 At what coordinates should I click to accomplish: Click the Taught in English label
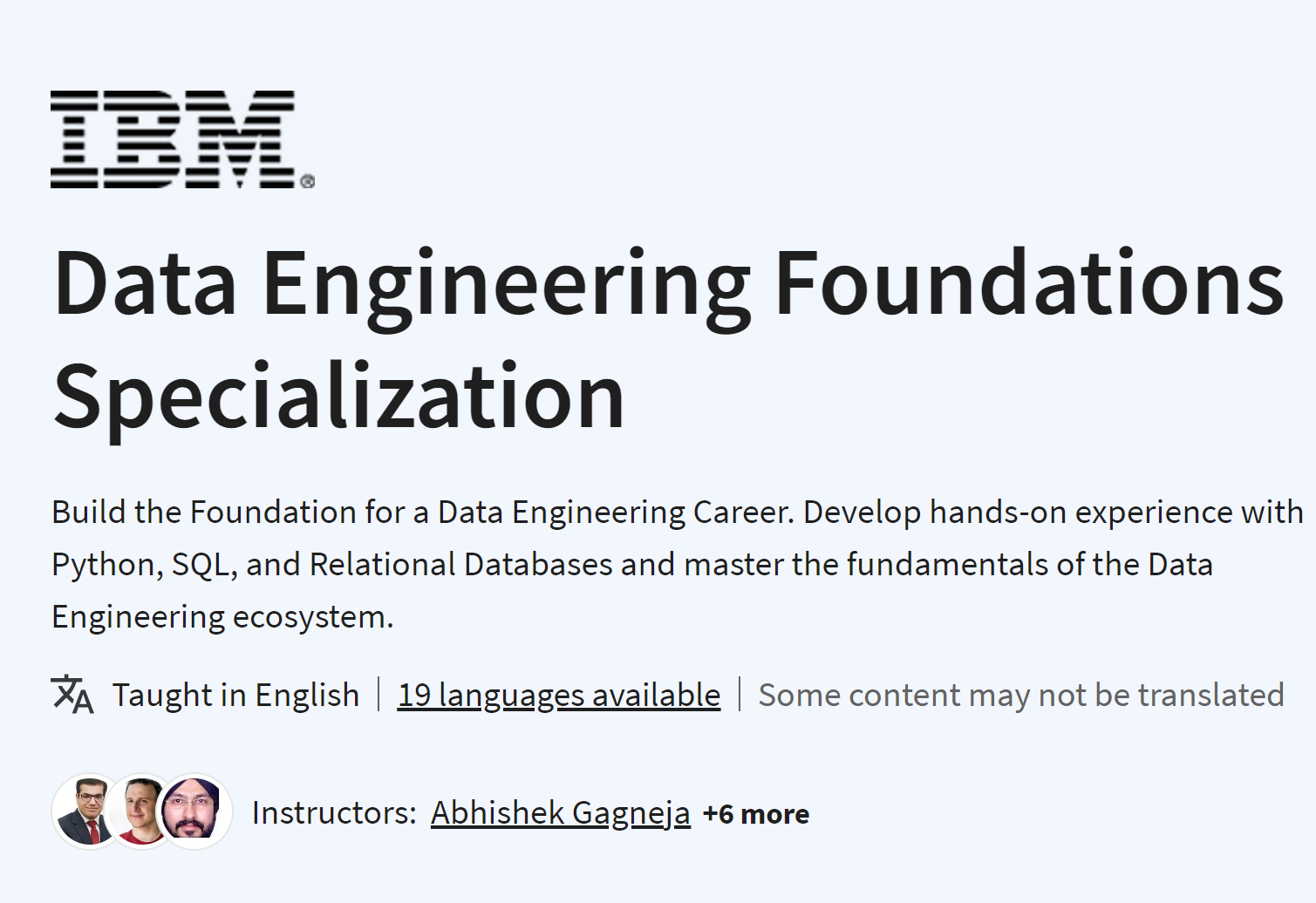(235, 696)
